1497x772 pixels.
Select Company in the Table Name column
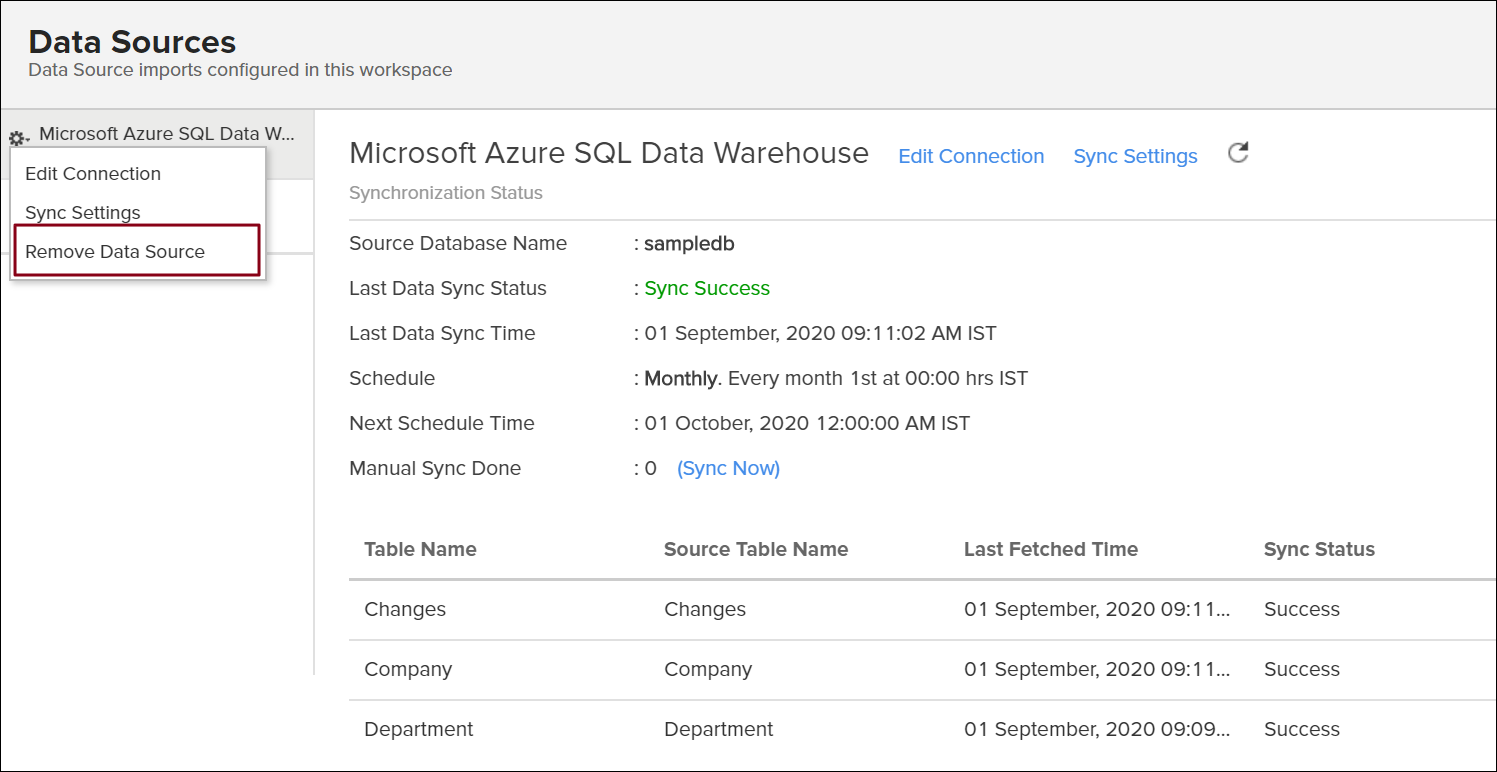408,669
